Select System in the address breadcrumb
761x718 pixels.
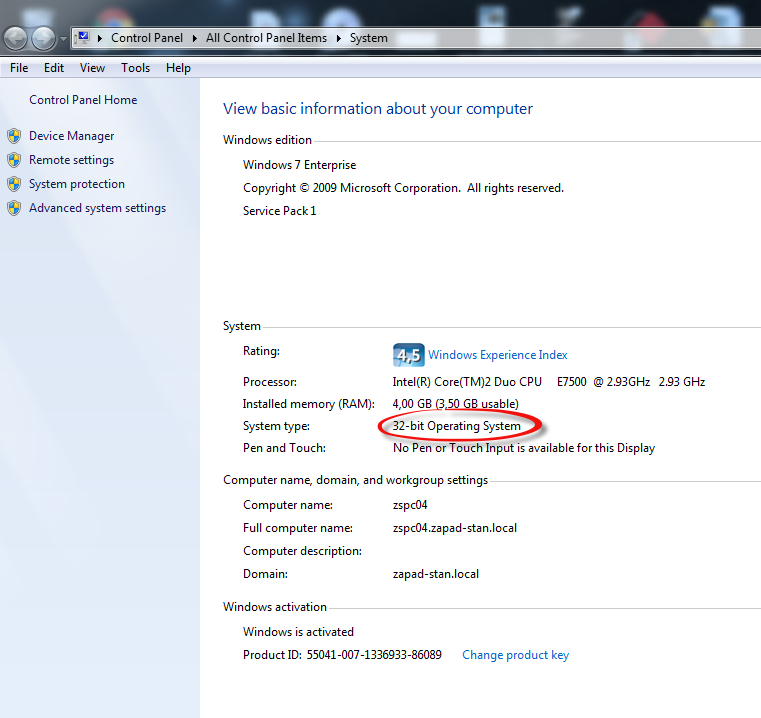tap(368, 38)
